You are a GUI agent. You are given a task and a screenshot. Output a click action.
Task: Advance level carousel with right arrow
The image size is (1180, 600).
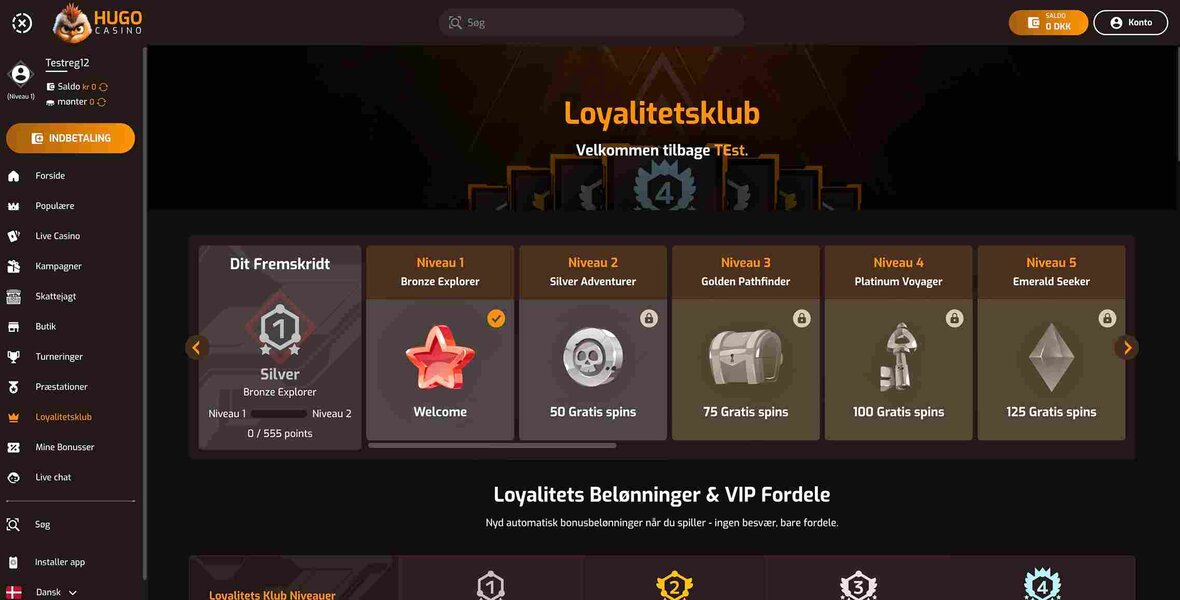1127,348
